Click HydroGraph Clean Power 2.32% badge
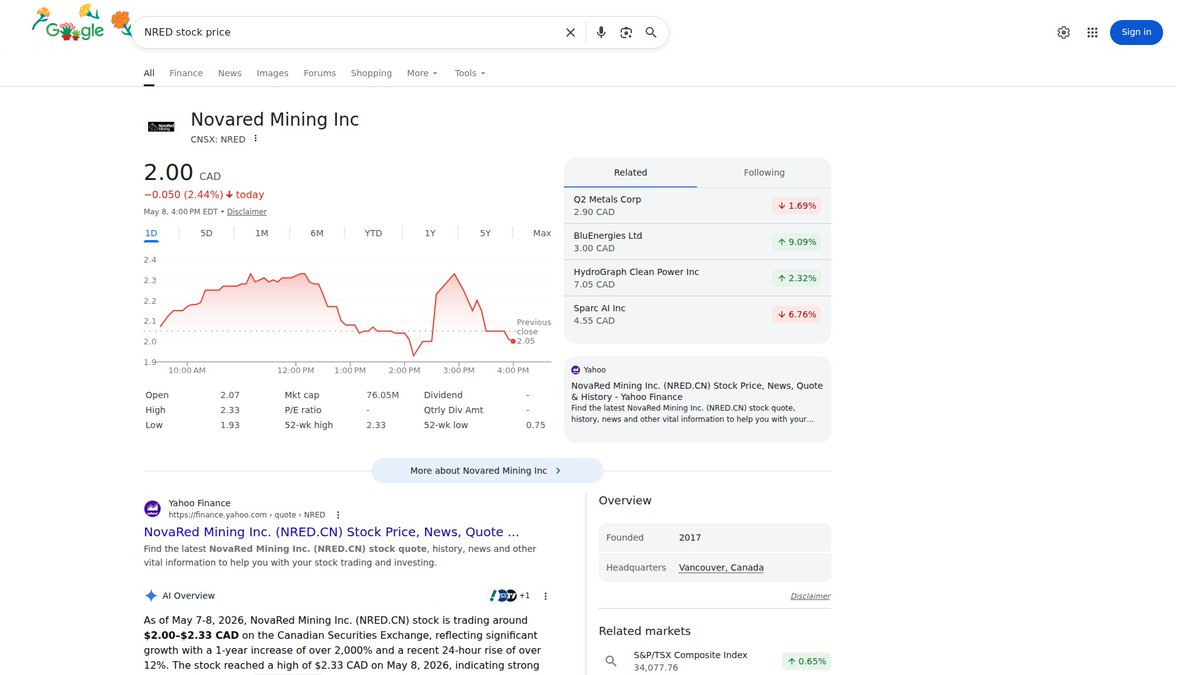 796,278
